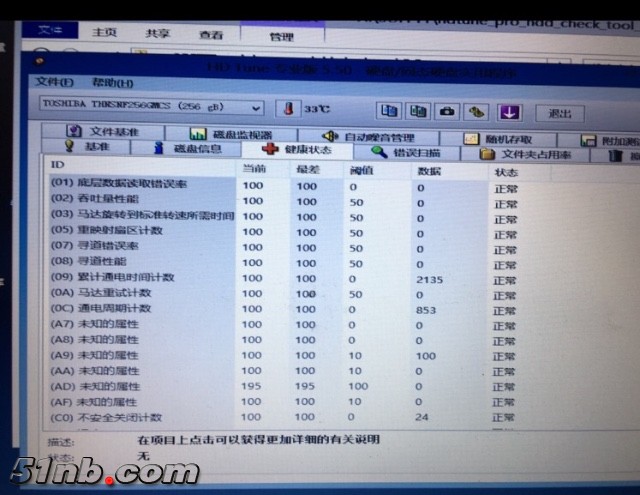Click the camera save screenshot icon

point(448,111)
